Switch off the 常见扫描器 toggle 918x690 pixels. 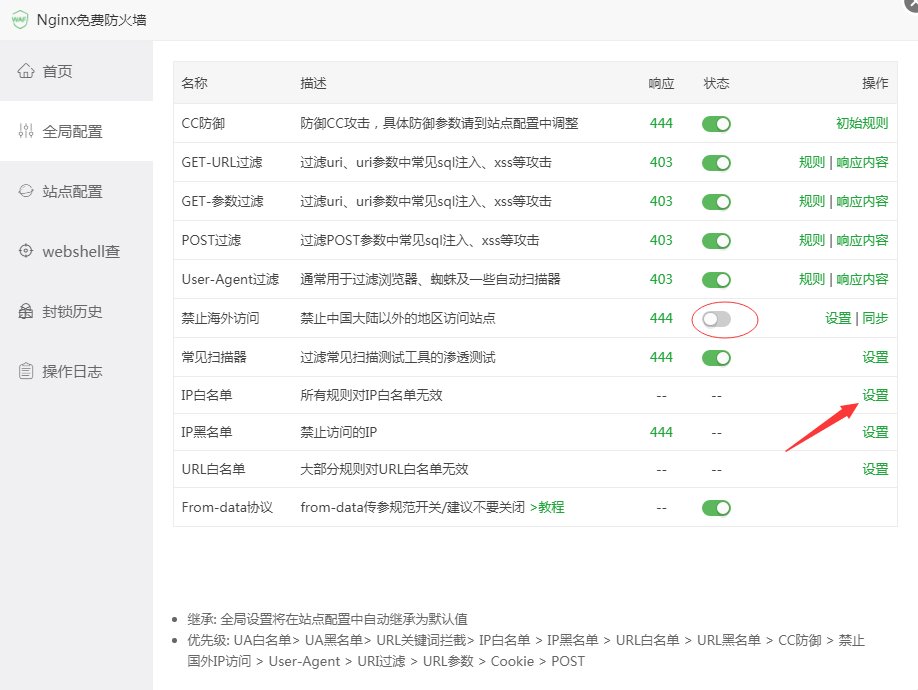[716, 356]
